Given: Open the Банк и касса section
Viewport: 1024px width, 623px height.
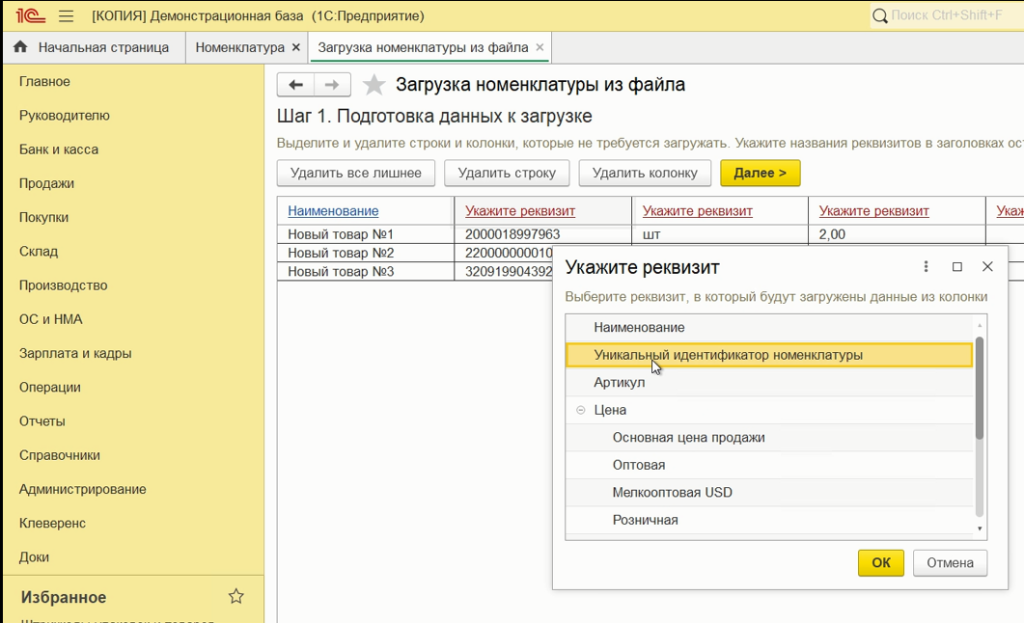Looking at the screenshot, I should pos(59,150).
